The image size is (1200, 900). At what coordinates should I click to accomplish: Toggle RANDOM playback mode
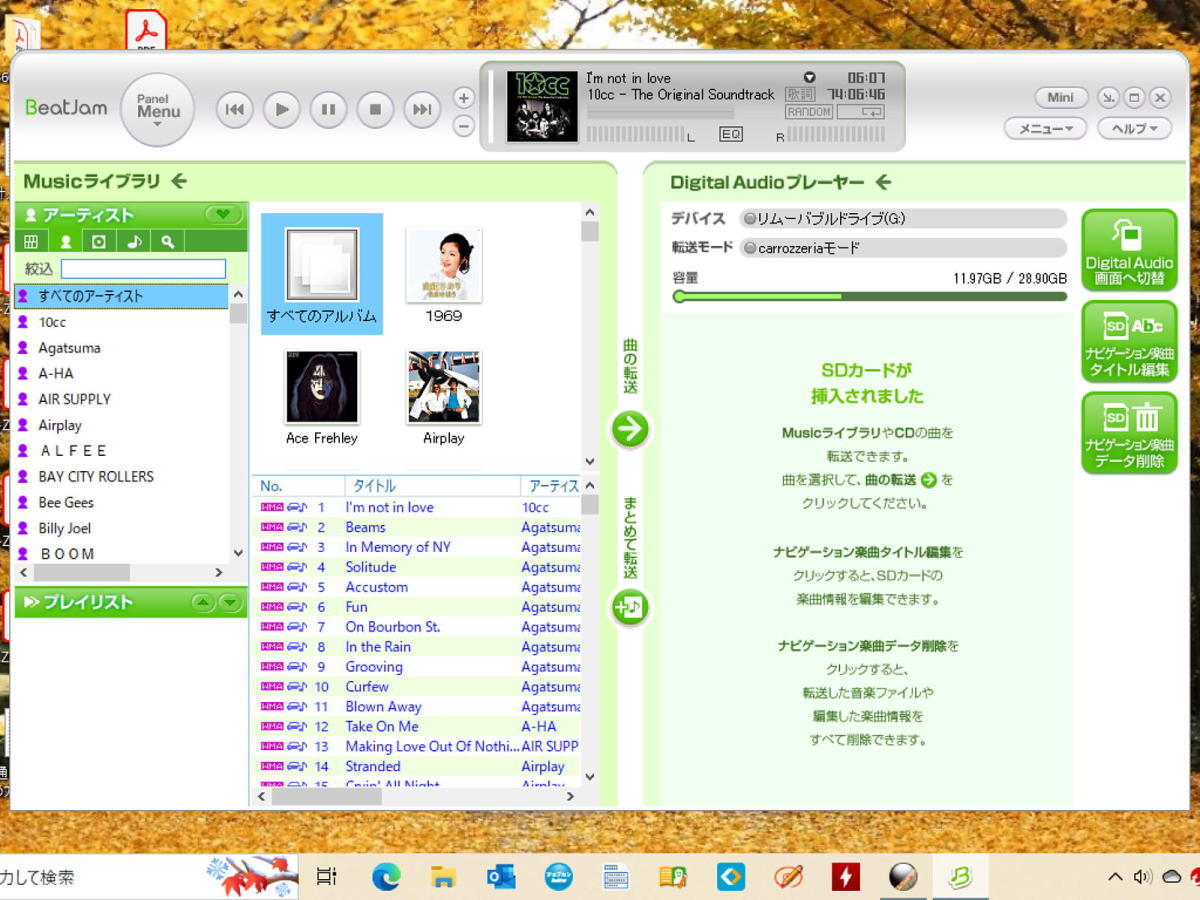click(x=808, y=112)
